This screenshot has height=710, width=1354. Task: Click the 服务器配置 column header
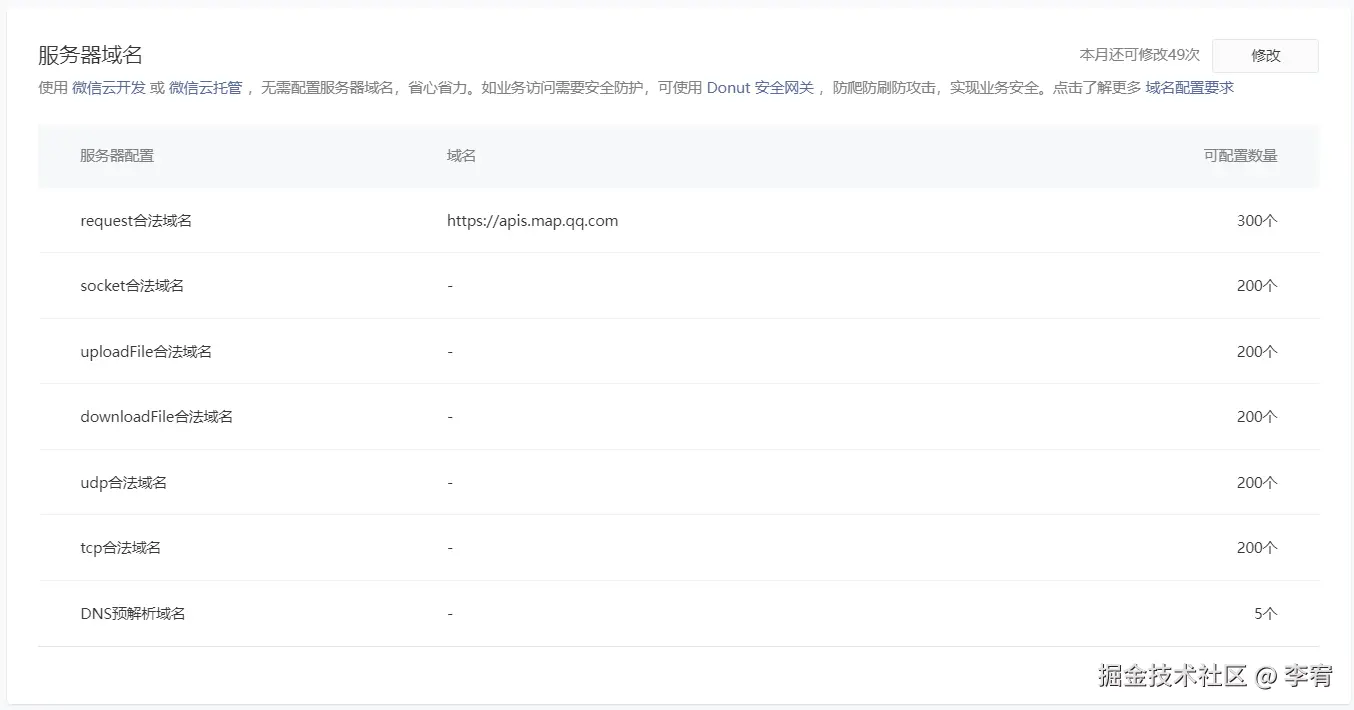point(117,156)
